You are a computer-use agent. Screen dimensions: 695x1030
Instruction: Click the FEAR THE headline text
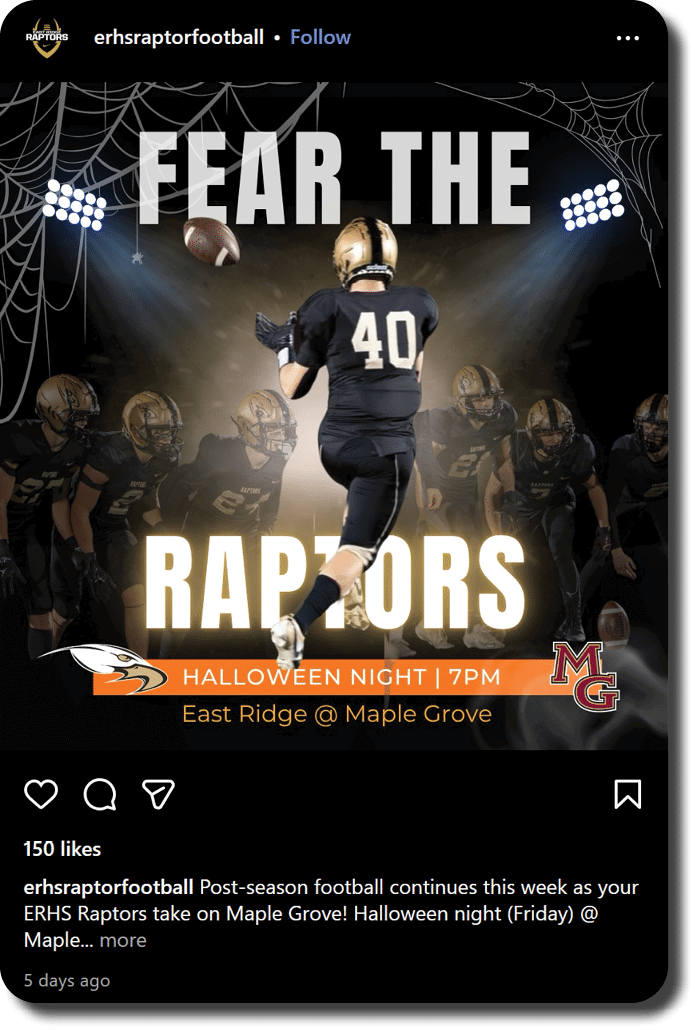pos(335,179)
